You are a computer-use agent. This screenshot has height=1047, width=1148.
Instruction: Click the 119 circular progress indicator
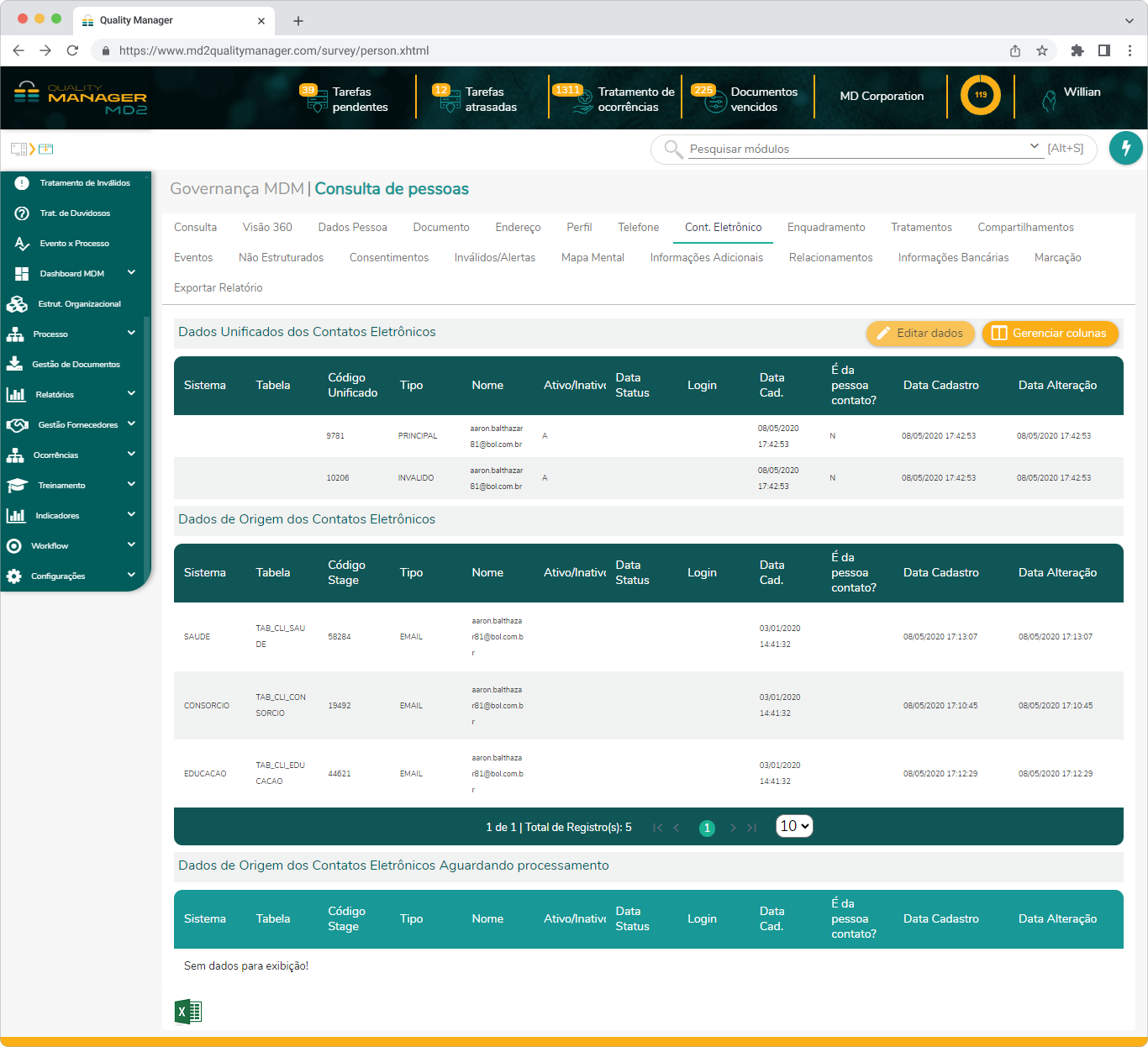pyautogui.click(x=979, y=95)
